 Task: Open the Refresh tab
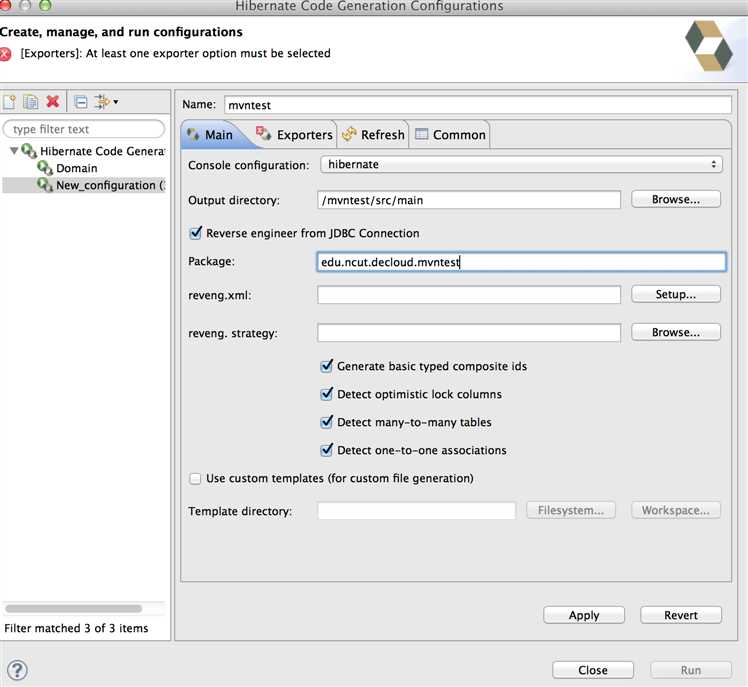[x=374, y=135]
